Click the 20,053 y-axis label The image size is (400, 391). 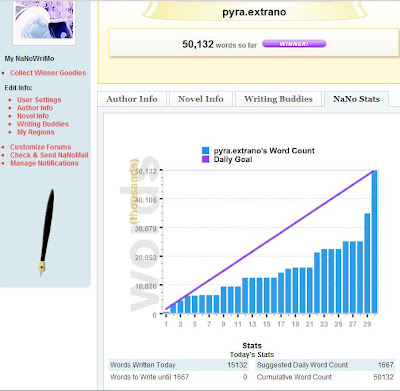[x=145, y=257]
